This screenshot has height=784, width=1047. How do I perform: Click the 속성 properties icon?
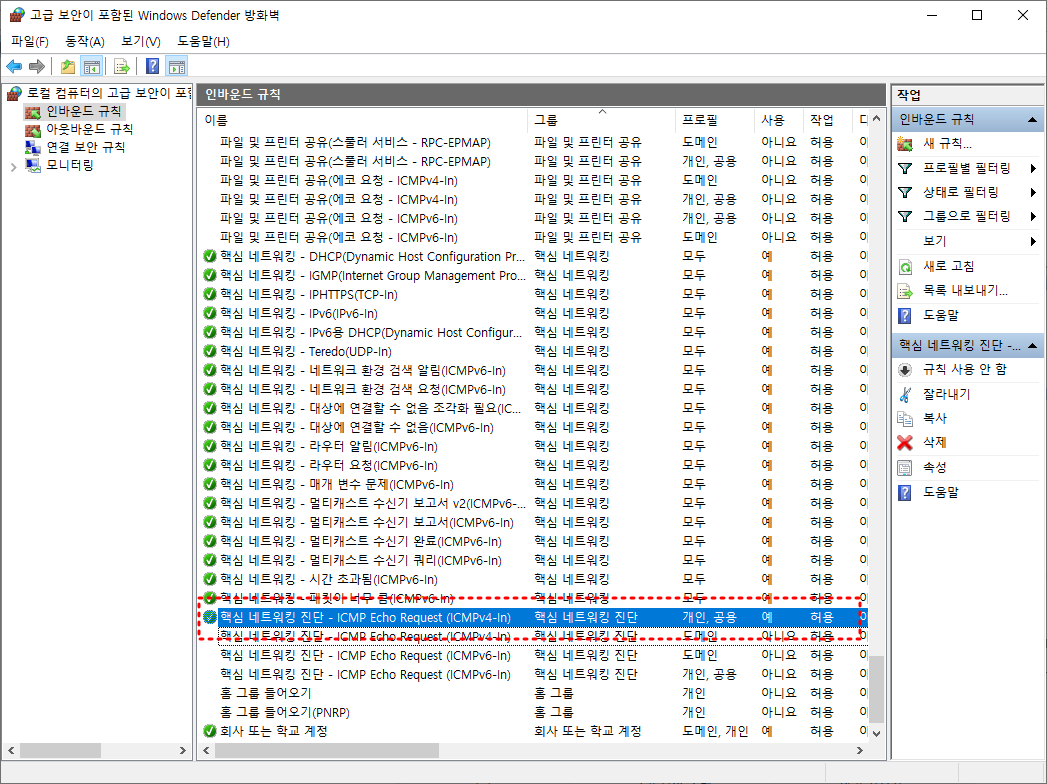click(905, 467)
